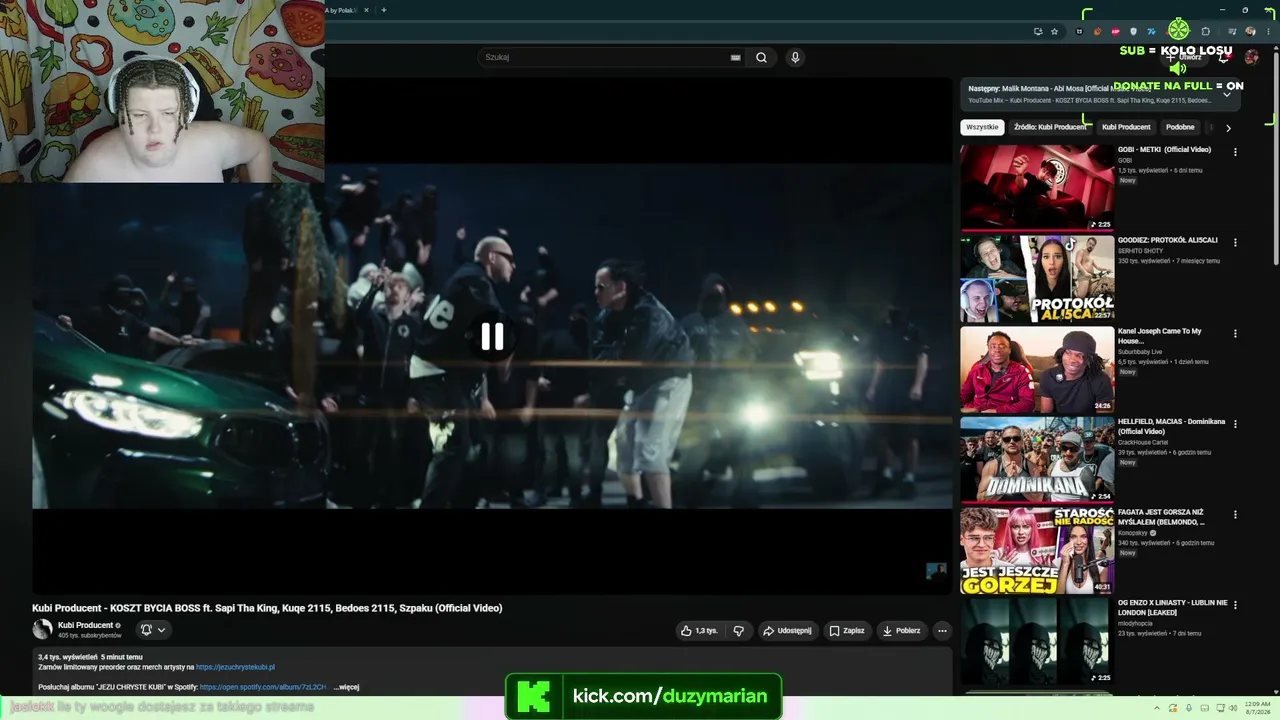Click the orange extension icon in the toolbar
The image size is (1280, 720).
[1097, 31]
